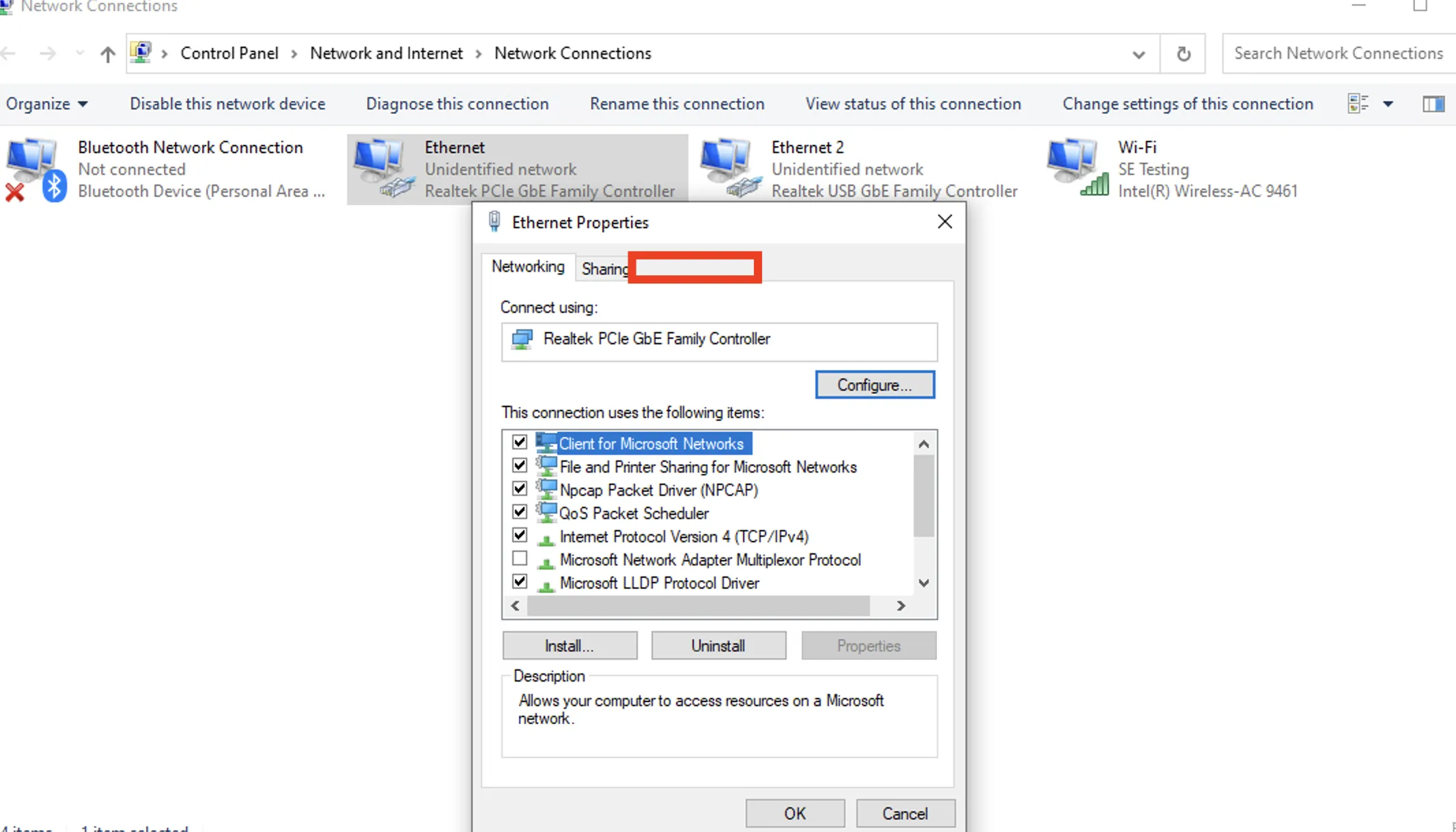Viewport: 1456px width, 832px height.
Task: Click the adapter icon beside Realtek PCIe controller
Action: [x=522, y=339]
